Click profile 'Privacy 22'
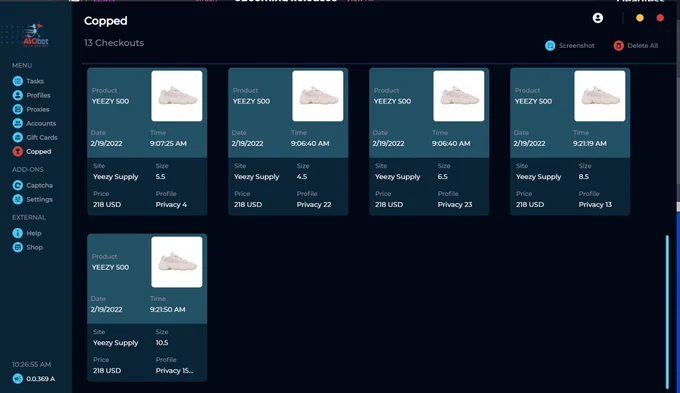The image size is (680, 393). point(314,205)
